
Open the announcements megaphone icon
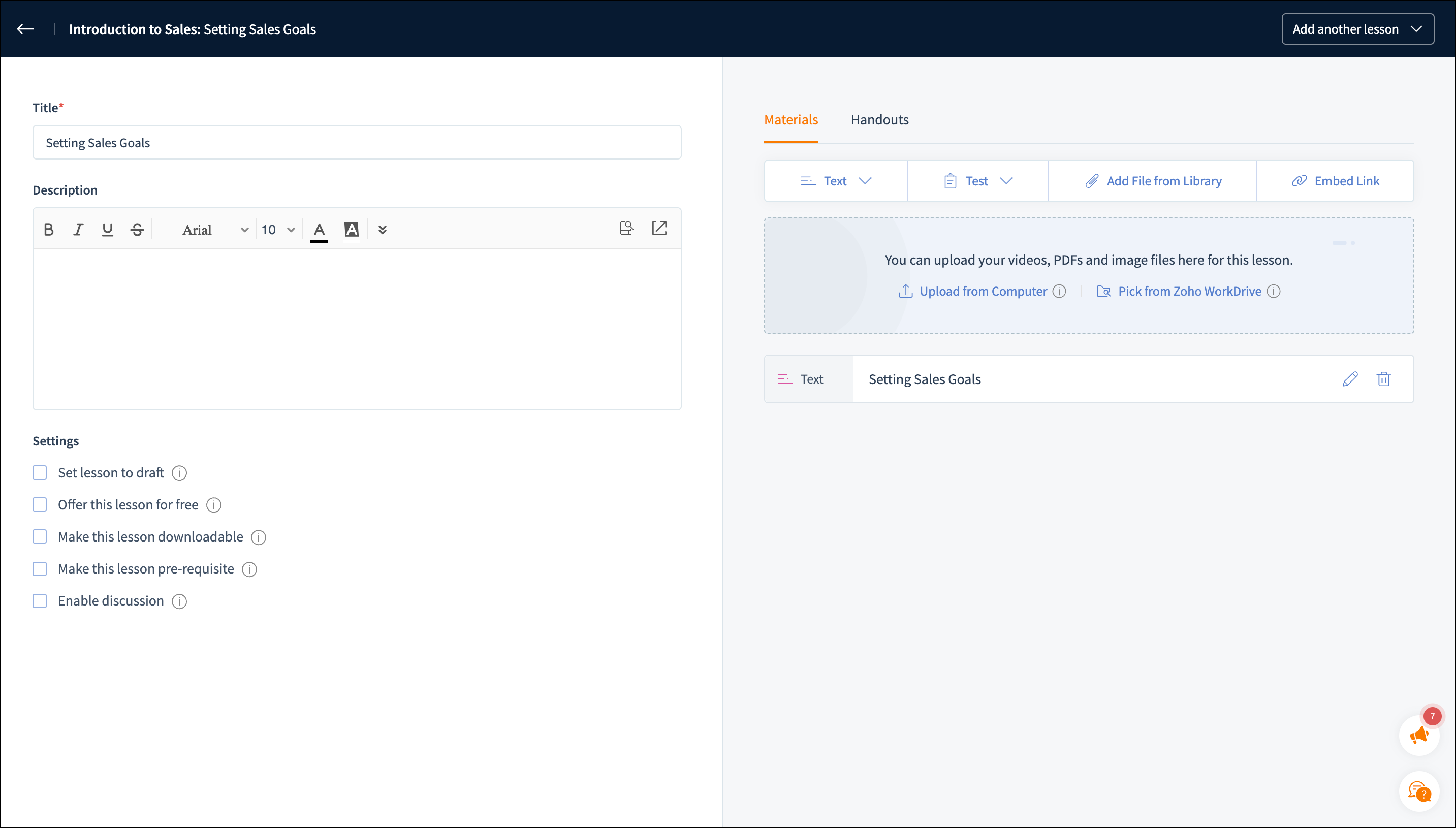pyautogui.click(x=1419, y=736)
